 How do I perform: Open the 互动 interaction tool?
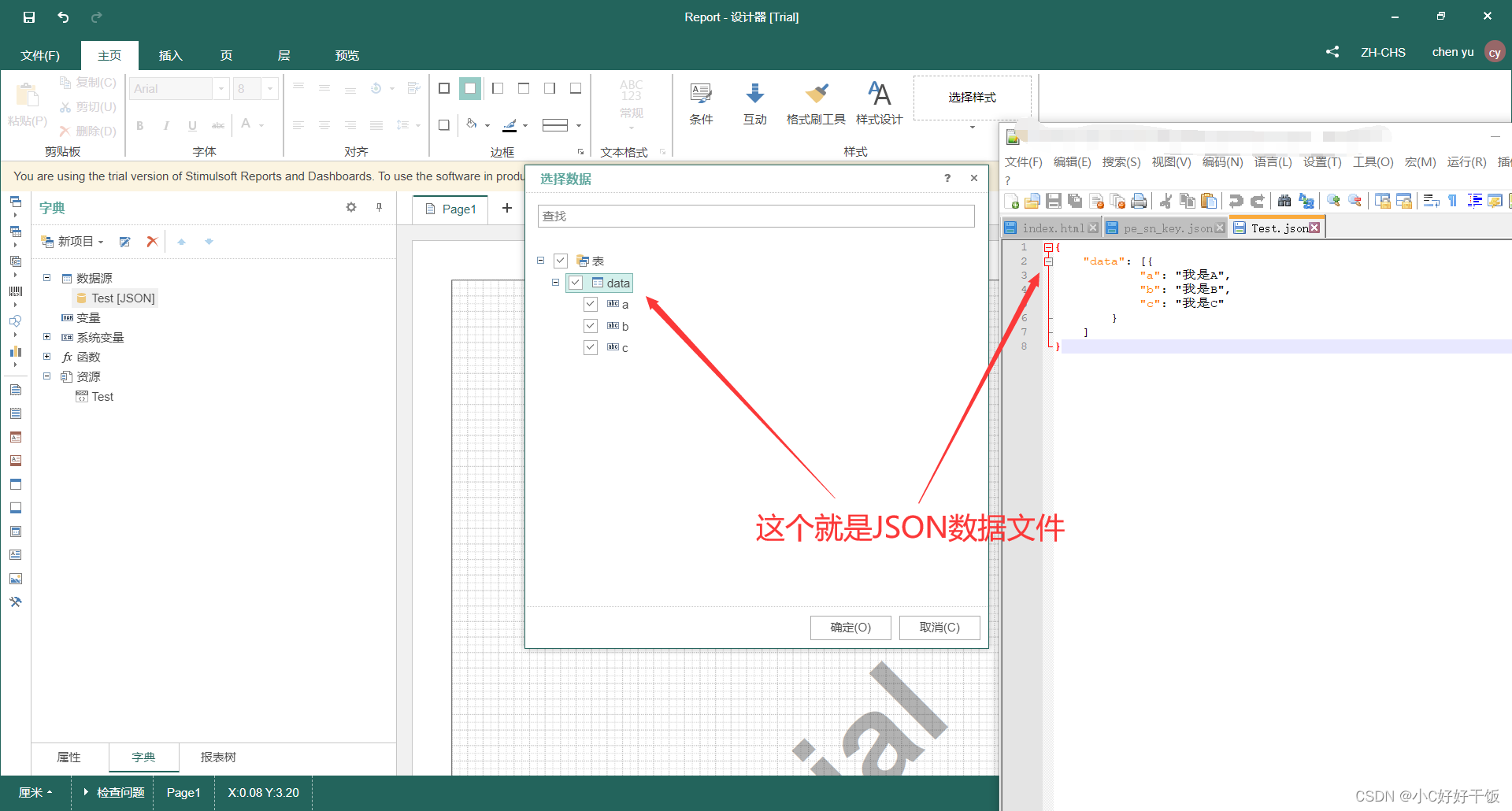coord(754,104)
